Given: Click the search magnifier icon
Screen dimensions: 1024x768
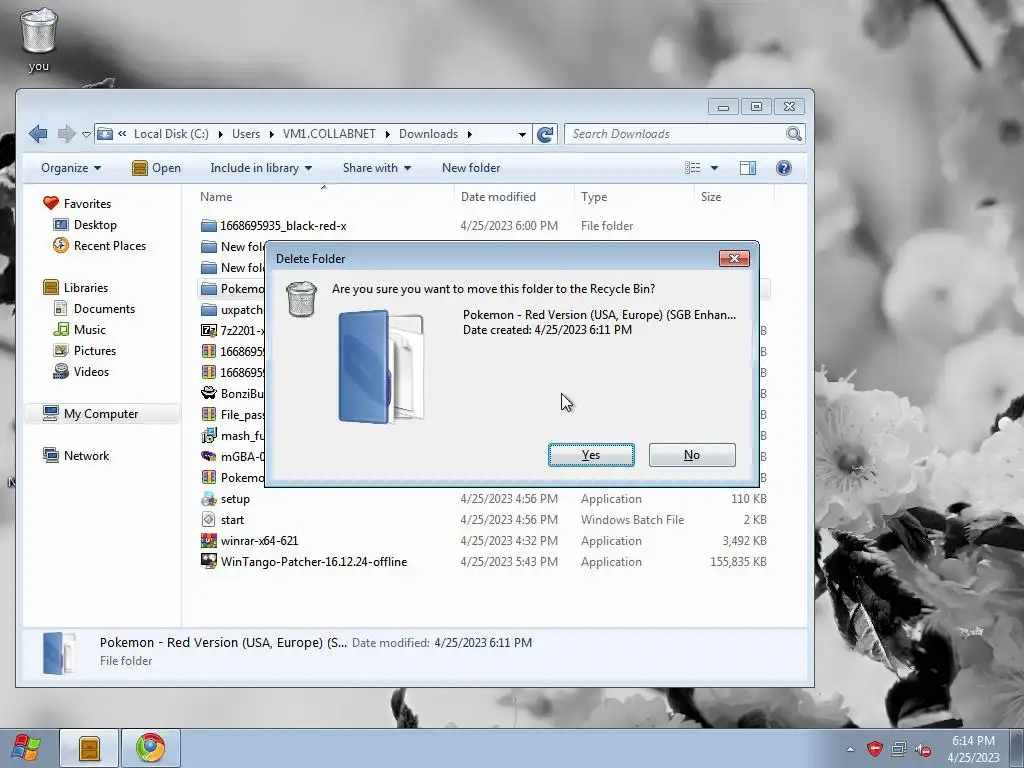Looking at the screenshot, I should tap(793, 134).
